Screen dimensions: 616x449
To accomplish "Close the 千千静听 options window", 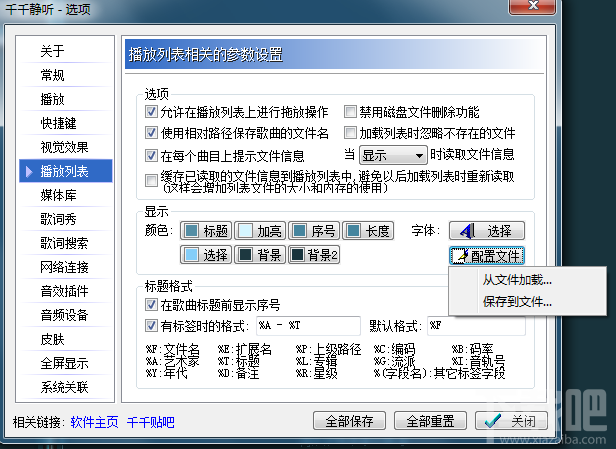I will pos(532,6).
